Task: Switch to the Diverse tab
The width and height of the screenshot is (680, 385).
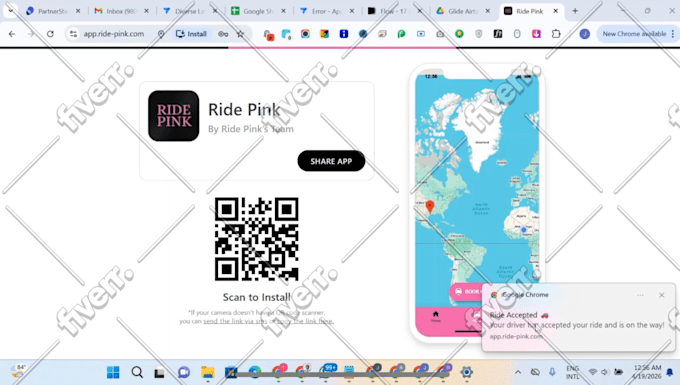Action: pos(189,11)
